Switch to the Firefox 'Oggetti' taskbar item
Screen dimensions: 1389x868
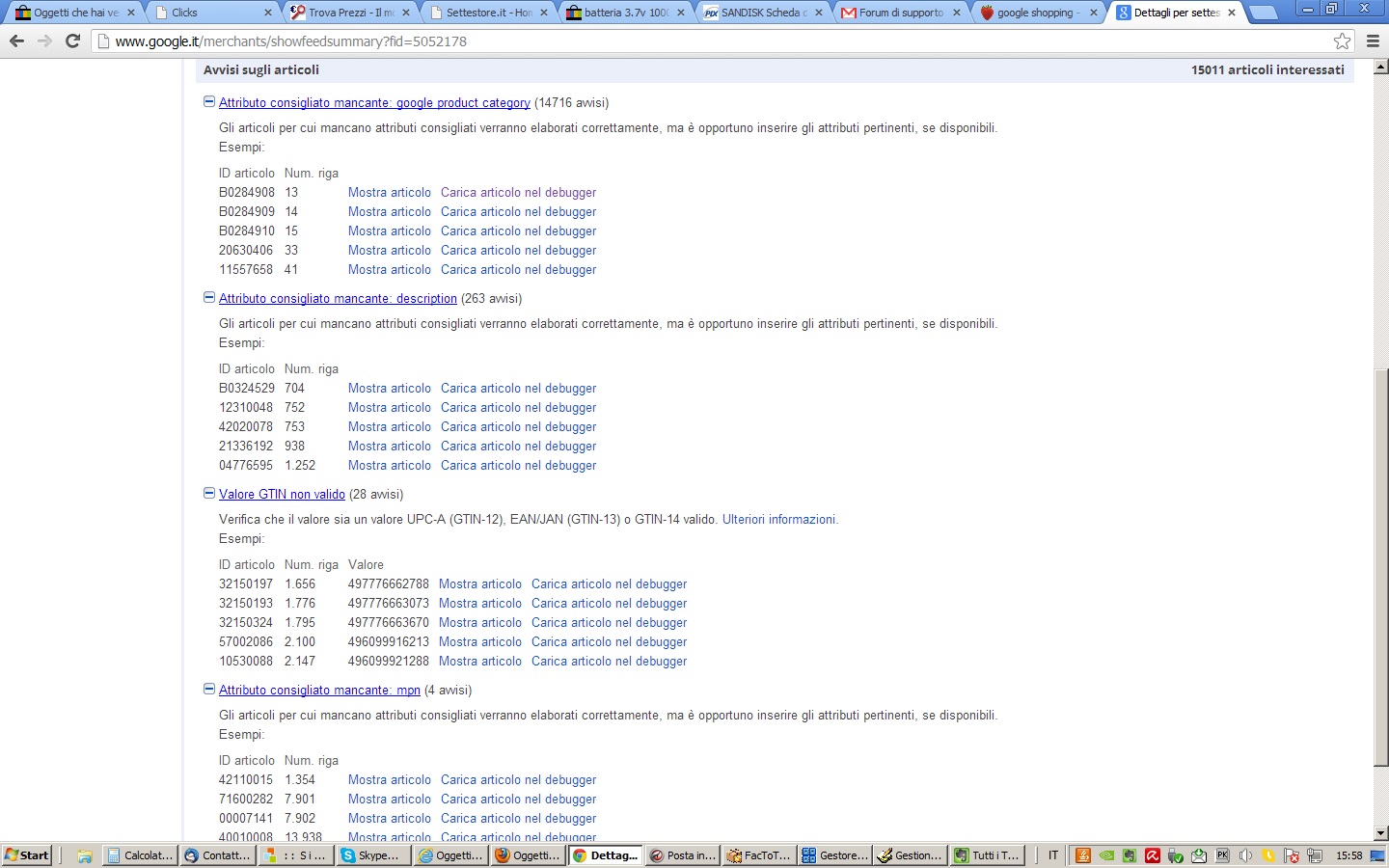coord(528,855)
